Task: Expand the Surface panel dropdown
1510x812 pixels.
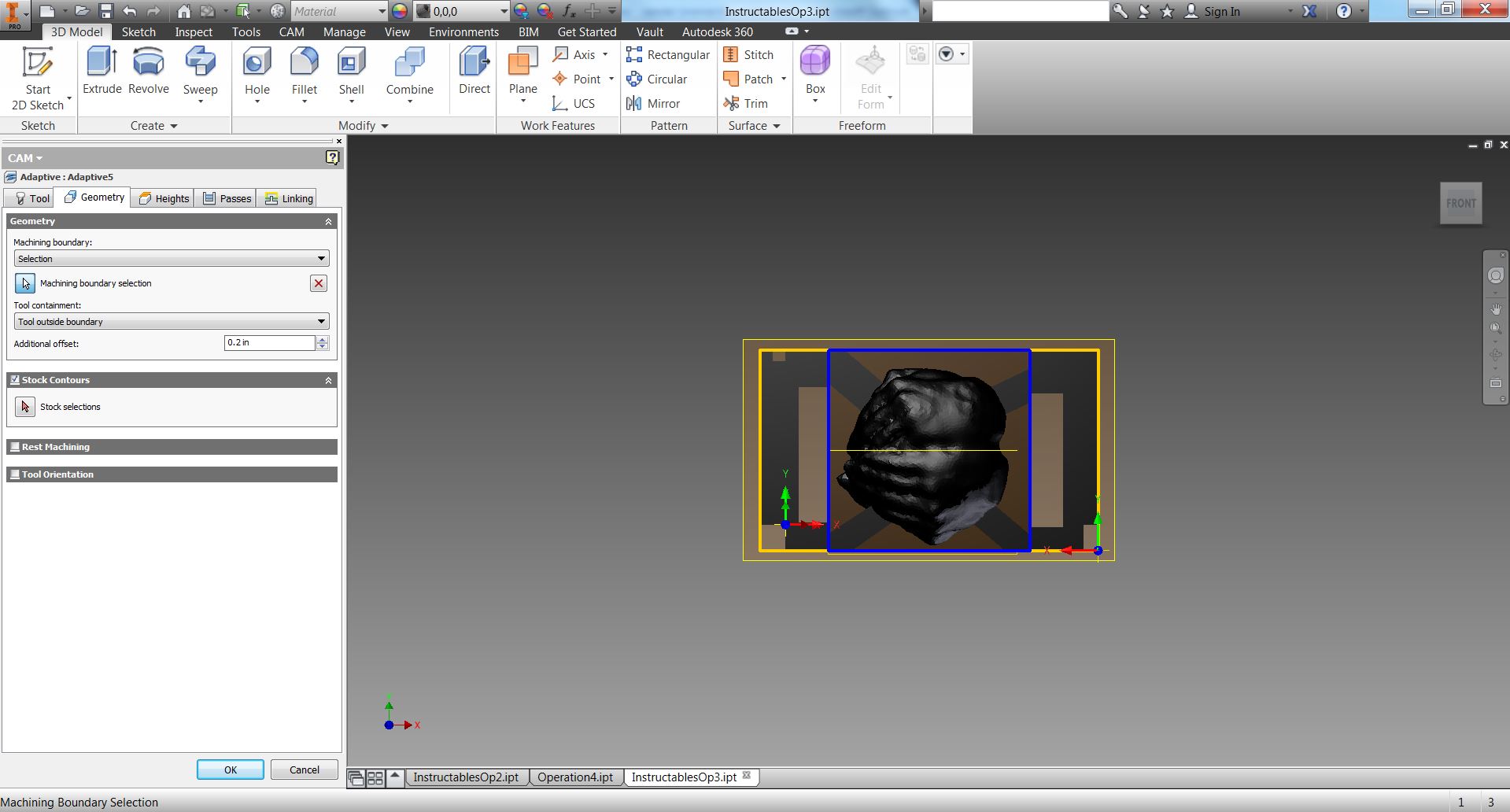Action: coord(754,126)
